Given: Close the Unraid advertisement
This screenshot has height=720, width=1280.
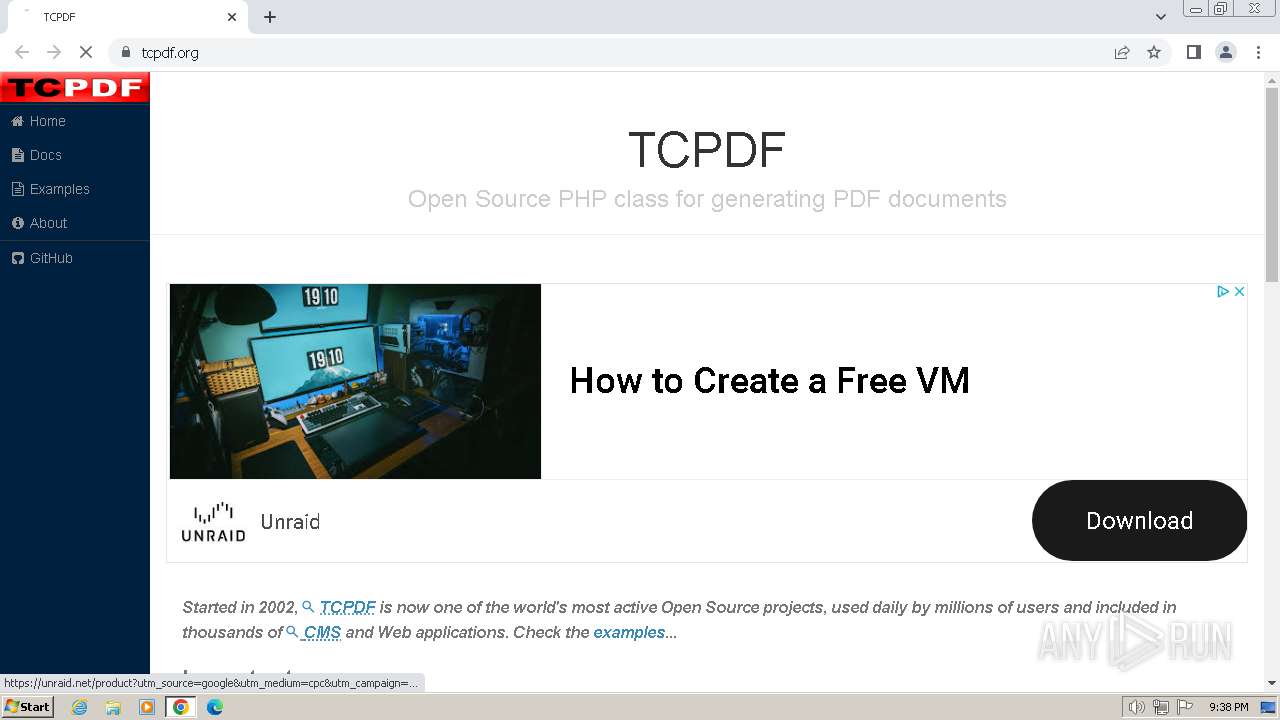Looking at the screenshot, I should coord(1239,292).
